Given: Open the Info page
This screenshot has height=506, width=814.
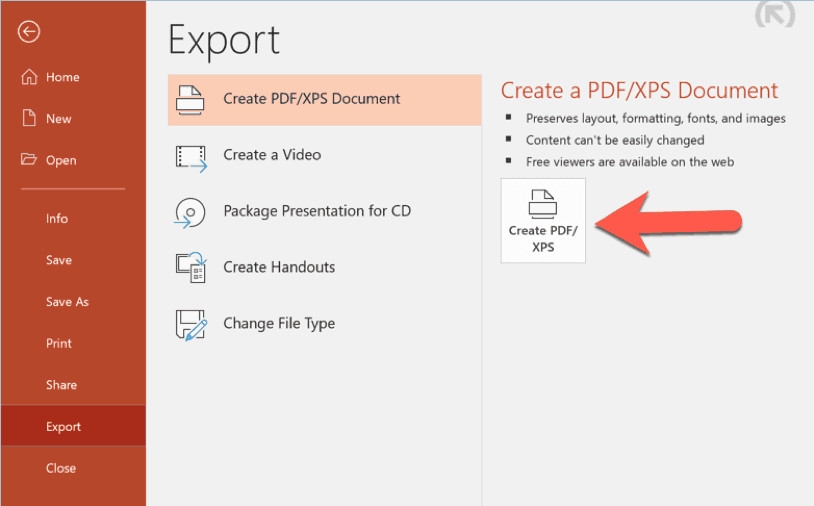Looking at the screenshot, I should (x=73, y=218).
